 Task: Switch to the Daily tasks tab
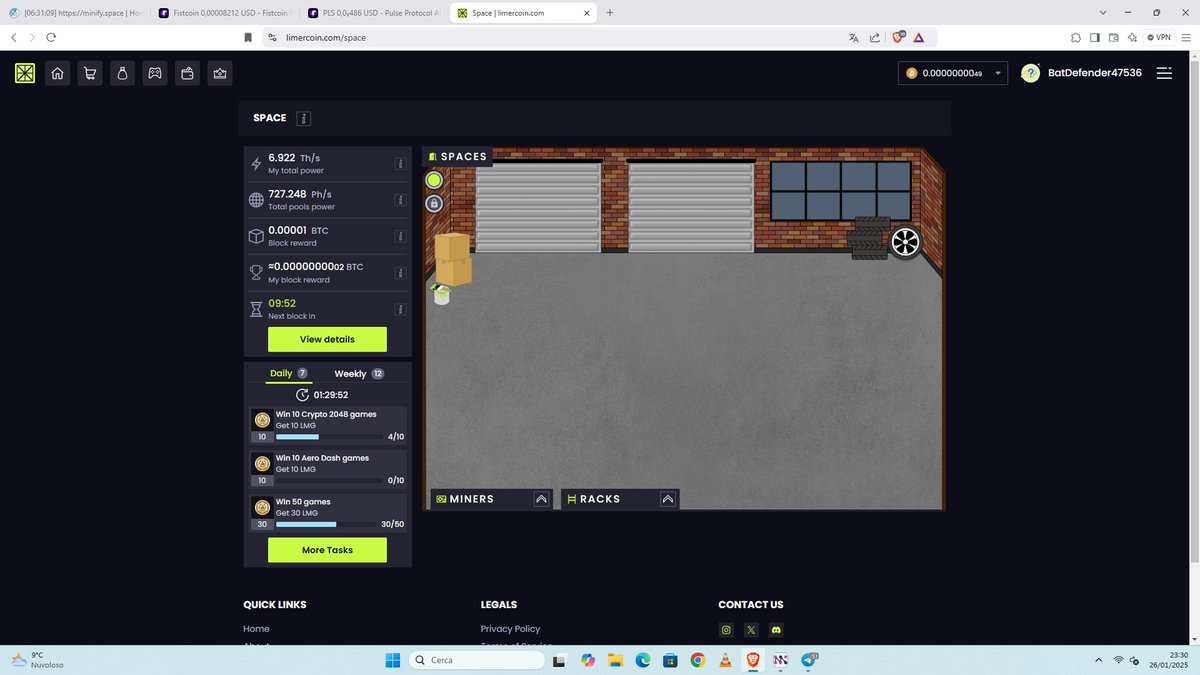pyautogui.click(x=289, y=373)
